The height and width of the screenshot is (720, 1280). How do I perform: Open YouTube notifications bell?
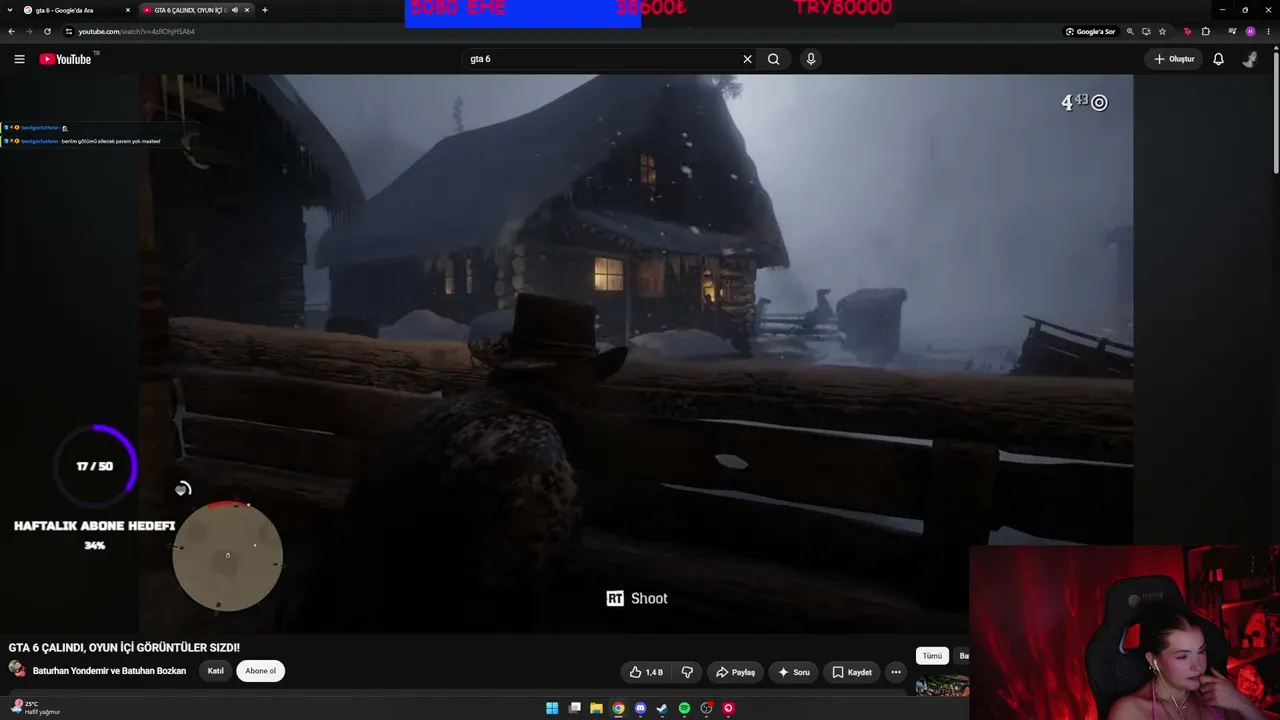[1218, 59]
